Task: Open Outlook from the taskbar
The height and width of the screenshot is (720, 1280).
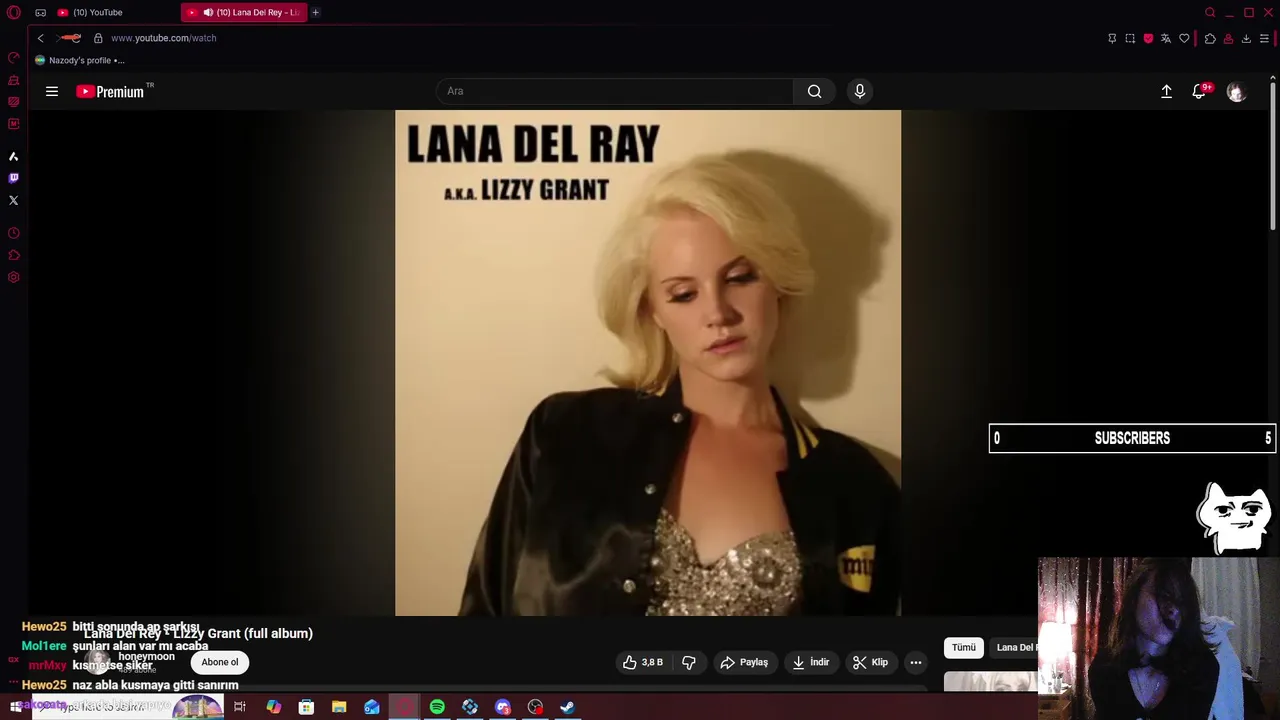Action: (x=372, y=707)
